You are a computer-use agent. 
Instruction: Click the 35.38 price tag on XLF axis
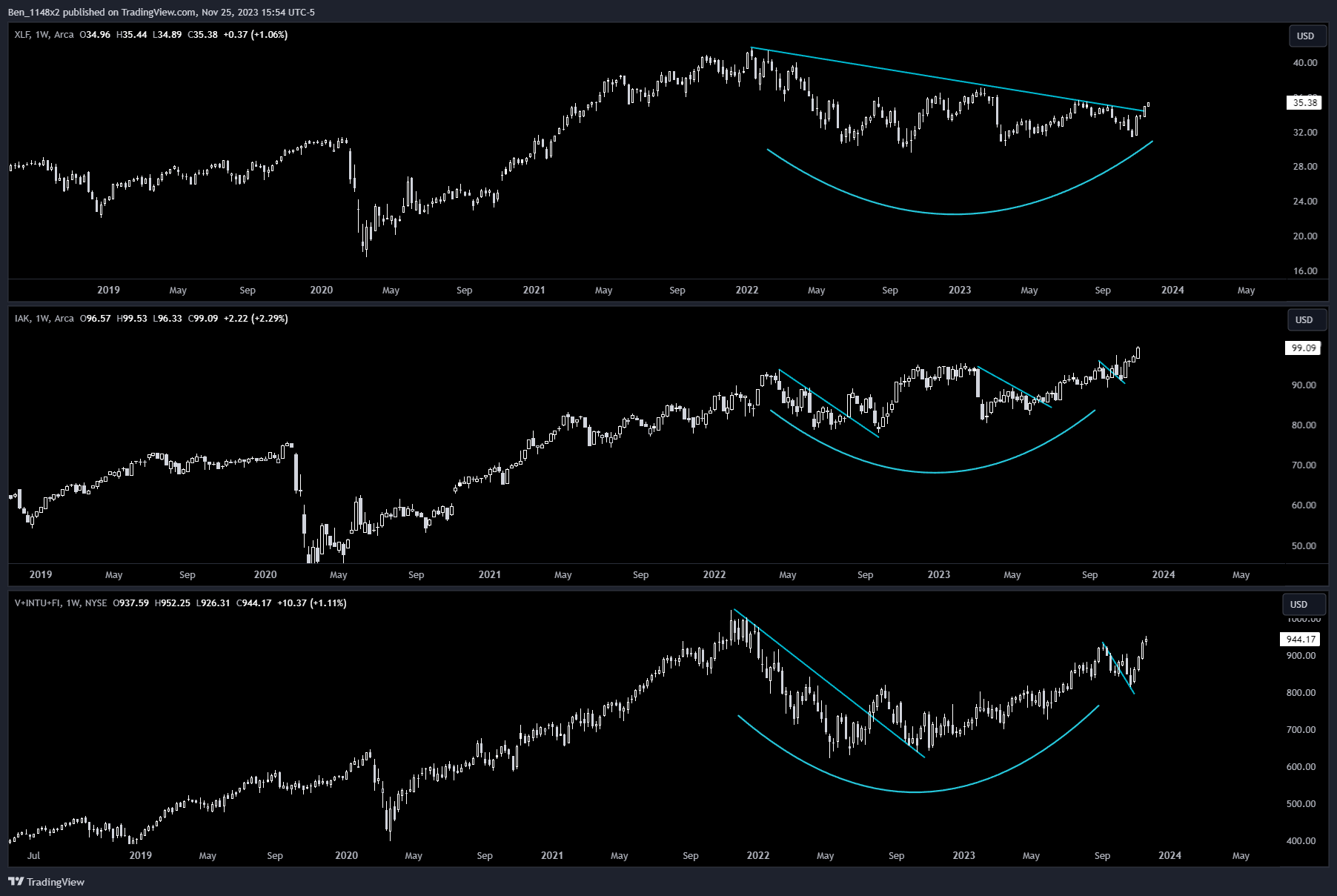tap(1304, 103)
